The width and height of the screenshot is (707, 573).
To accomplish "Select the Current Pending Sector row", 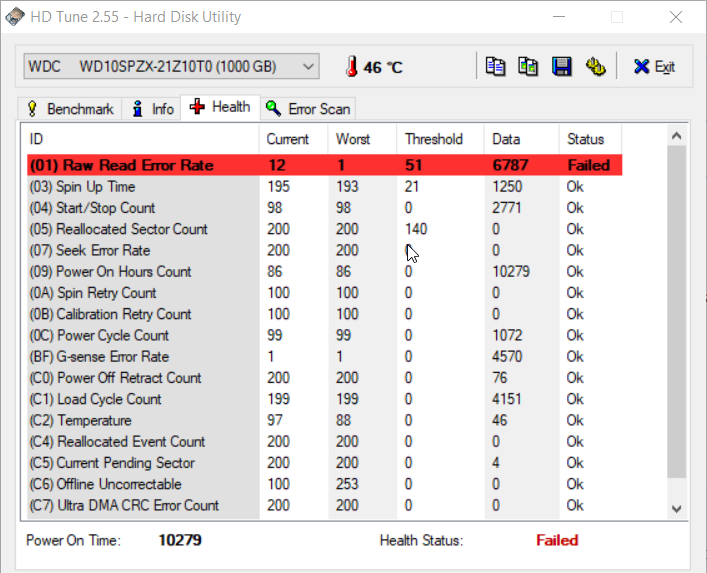I will (x=325, y=463).
